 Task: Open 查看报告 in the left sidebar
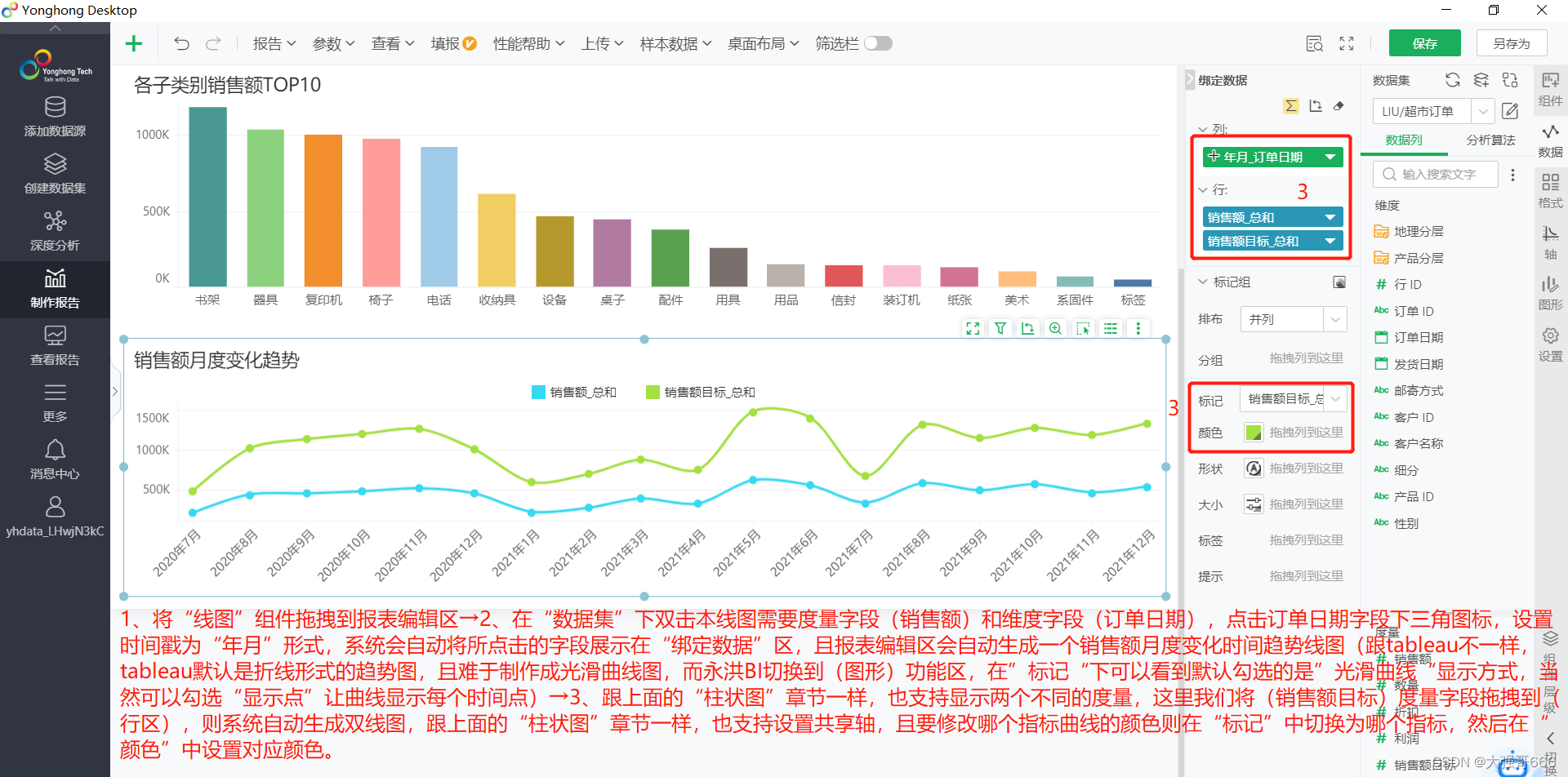pyautogui.click(x=55, y=345)
